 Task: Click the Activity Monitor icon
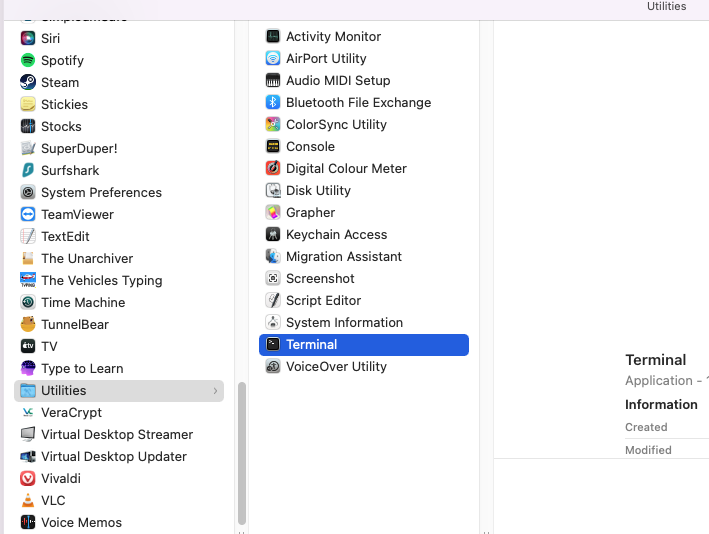pos(273,36)
